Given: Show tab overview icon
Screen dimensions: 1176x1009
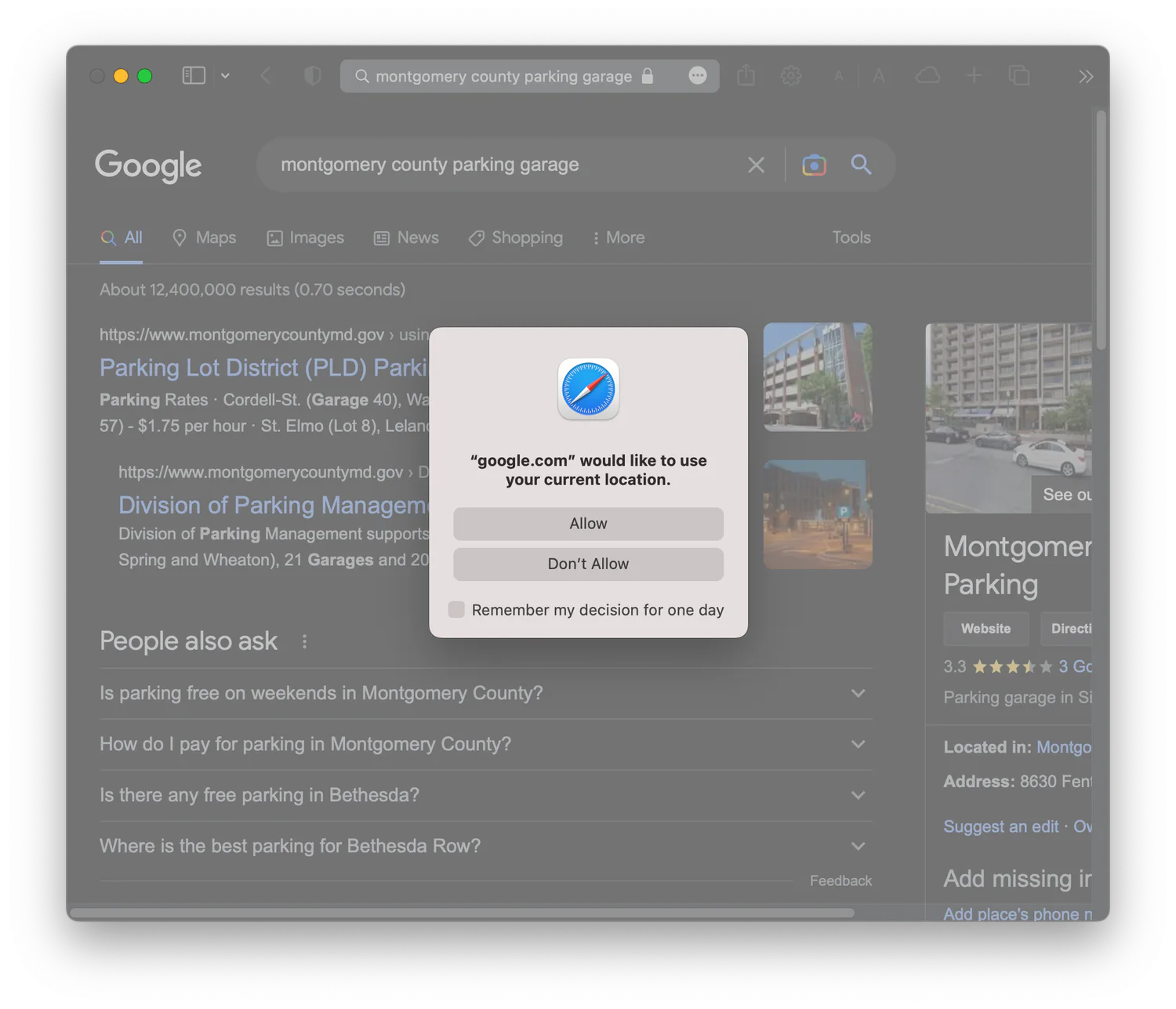Looking at the screenshot, I should coord(1019,75).
